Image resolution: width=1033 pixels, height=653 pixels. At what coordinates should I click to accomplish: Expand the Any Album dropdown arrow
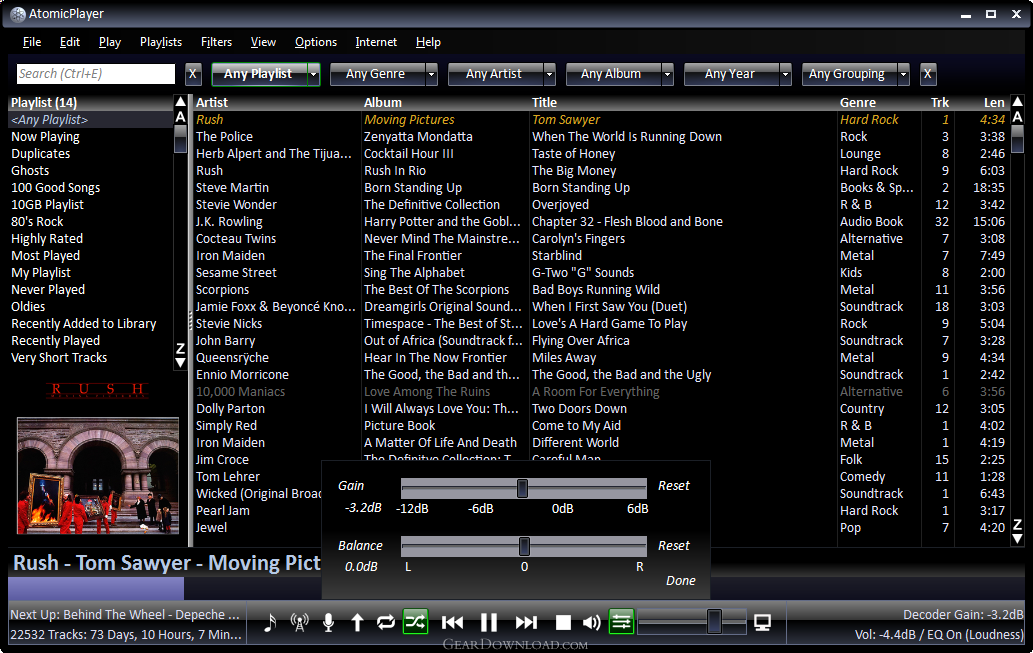[x=667, y=74]
